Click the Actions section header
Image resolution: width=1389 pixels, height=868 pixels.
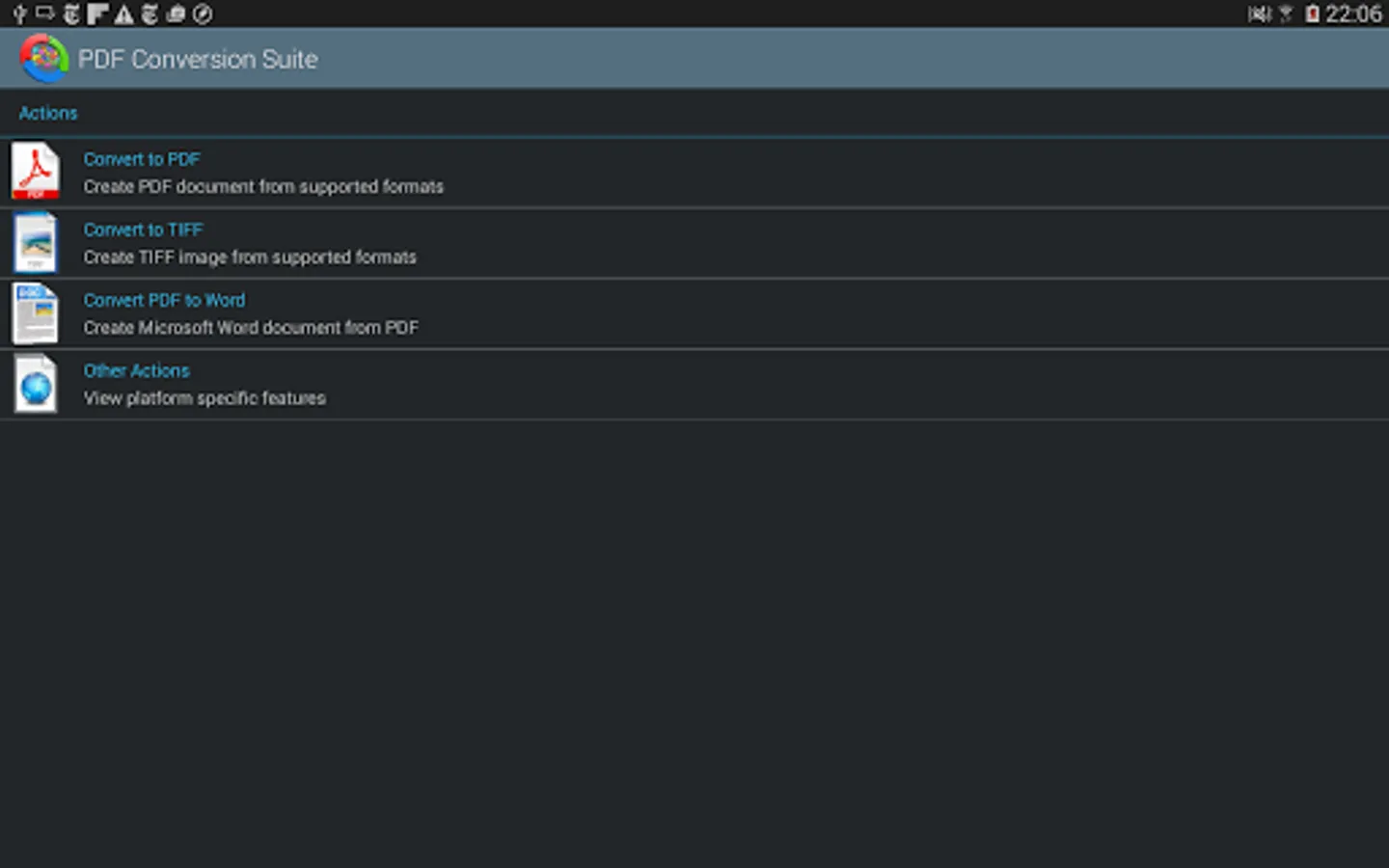(48, 113)
